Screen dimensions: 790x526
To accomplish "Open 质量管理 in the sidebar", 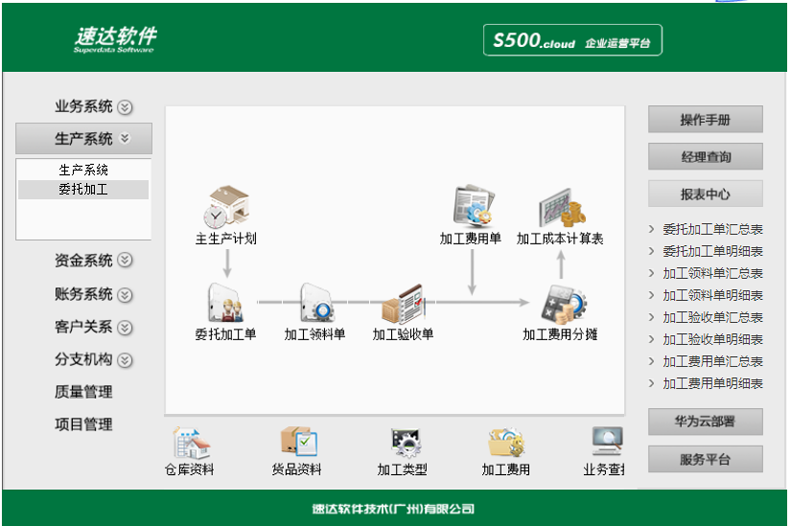I will point(84,392).
